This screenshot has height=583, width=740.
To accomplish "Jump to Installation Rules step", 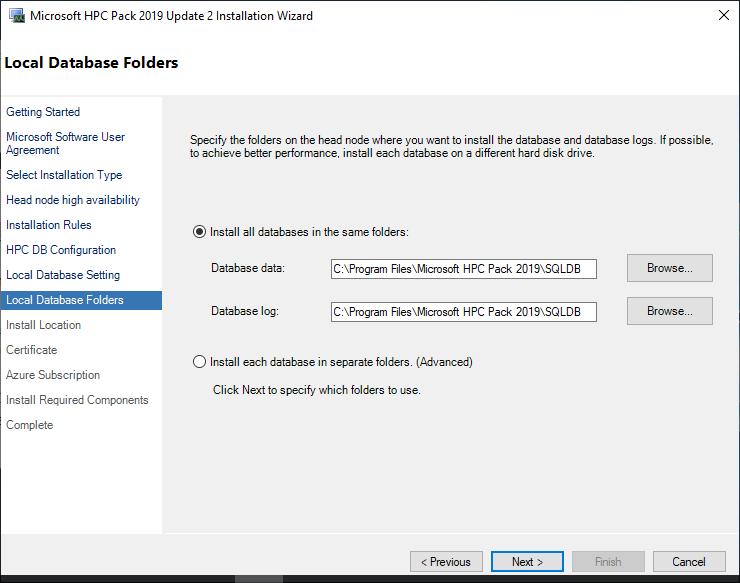I will (x=49, y=225).
